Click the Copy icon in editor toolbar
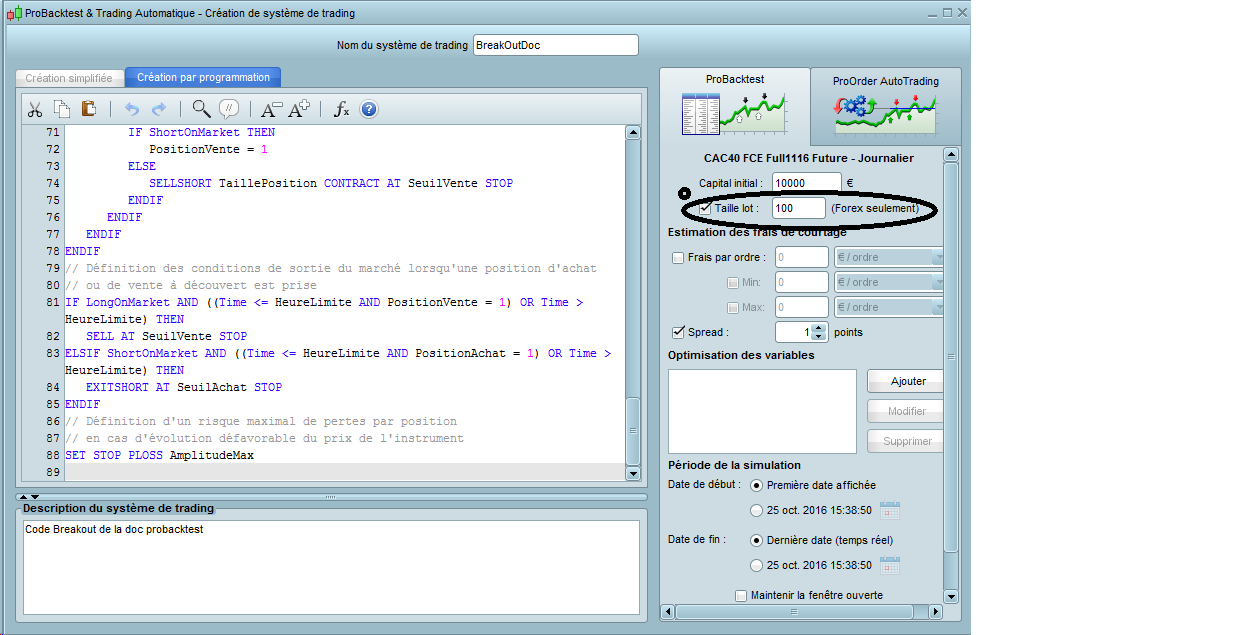Screen dimensions: 1237x635 62,109
